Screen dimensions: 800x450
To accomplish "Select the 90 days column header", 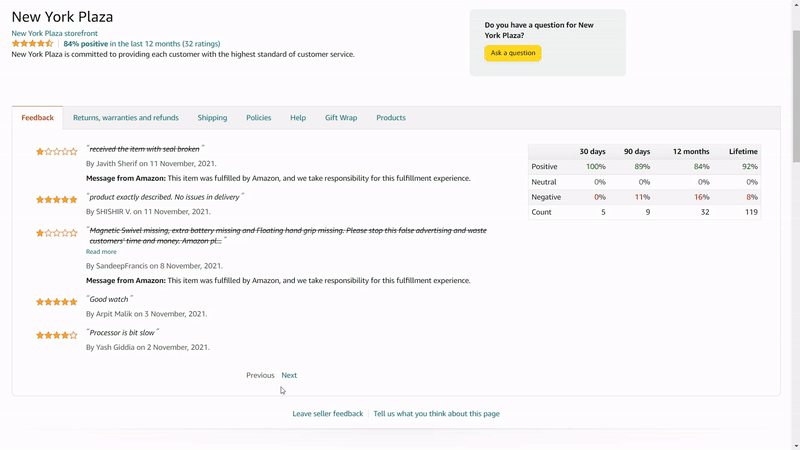I will pyautogui.click(x=637, y=152).
